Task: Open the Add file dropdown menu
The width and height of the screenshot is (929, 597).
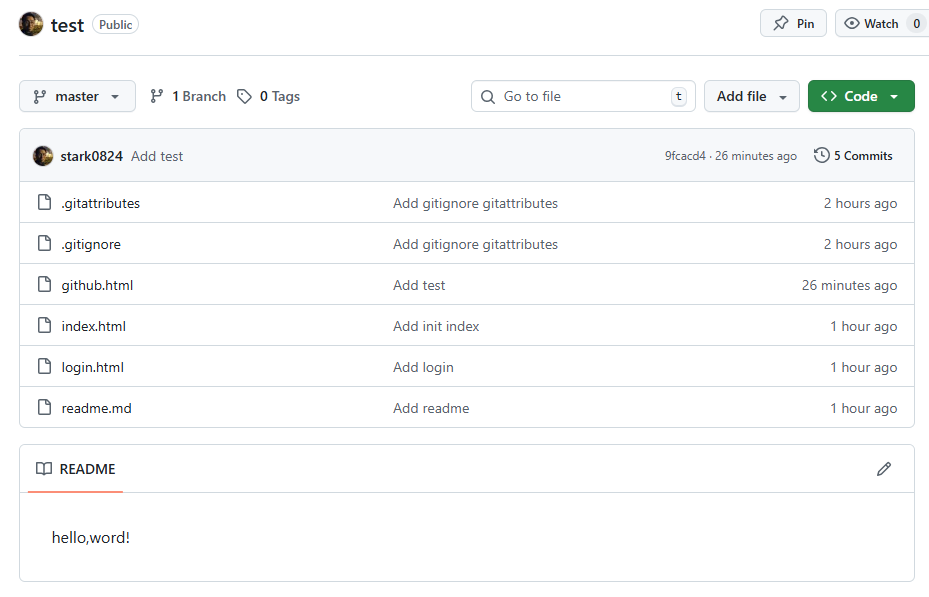Action: [x=751, y=97]
